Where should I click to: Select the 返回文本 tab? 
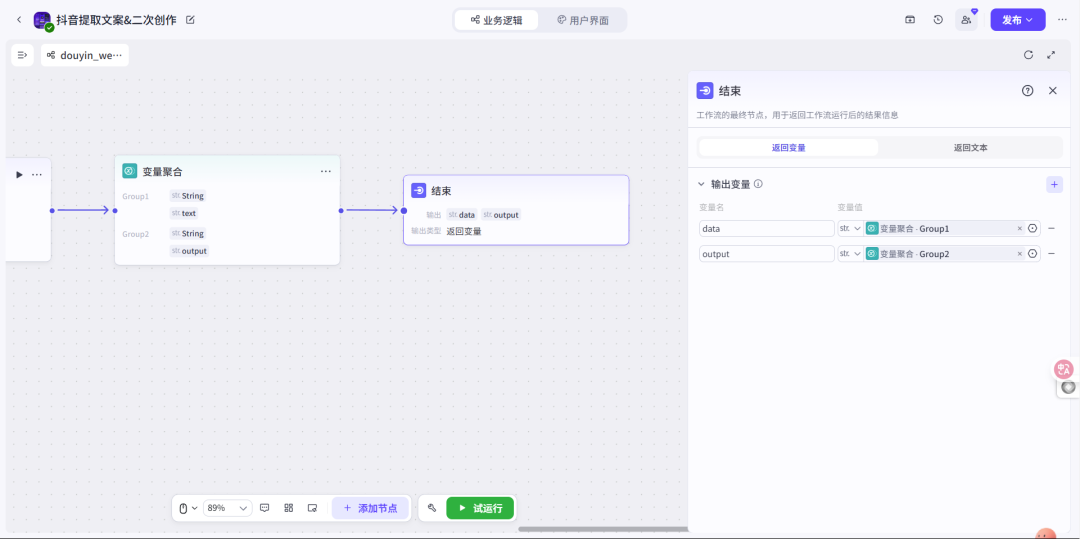pyautogui.click(x=971, y=147)
